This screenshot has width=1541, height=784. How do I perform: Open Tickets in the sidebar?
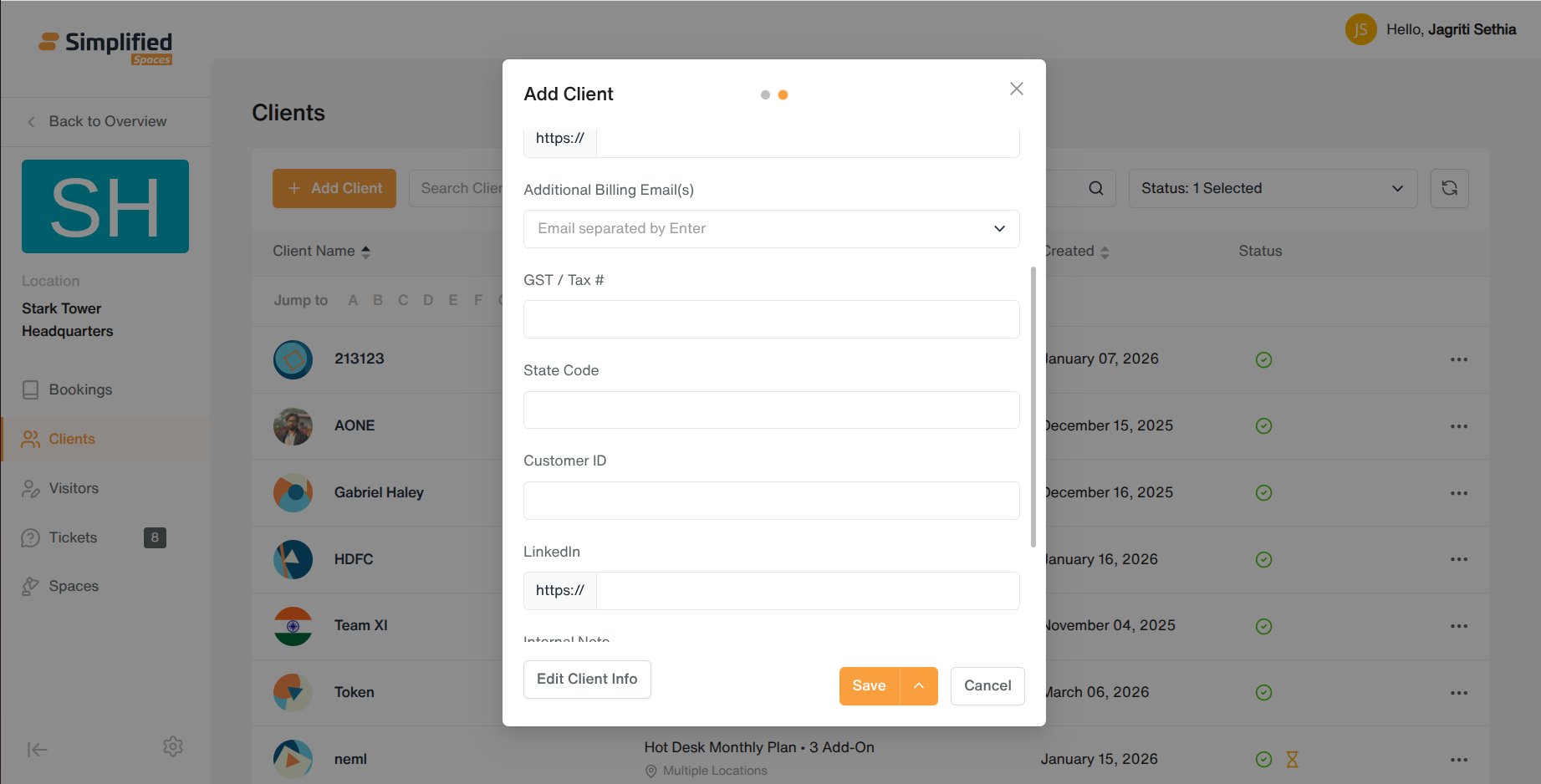pyautogui.click(x=73, y=537)
